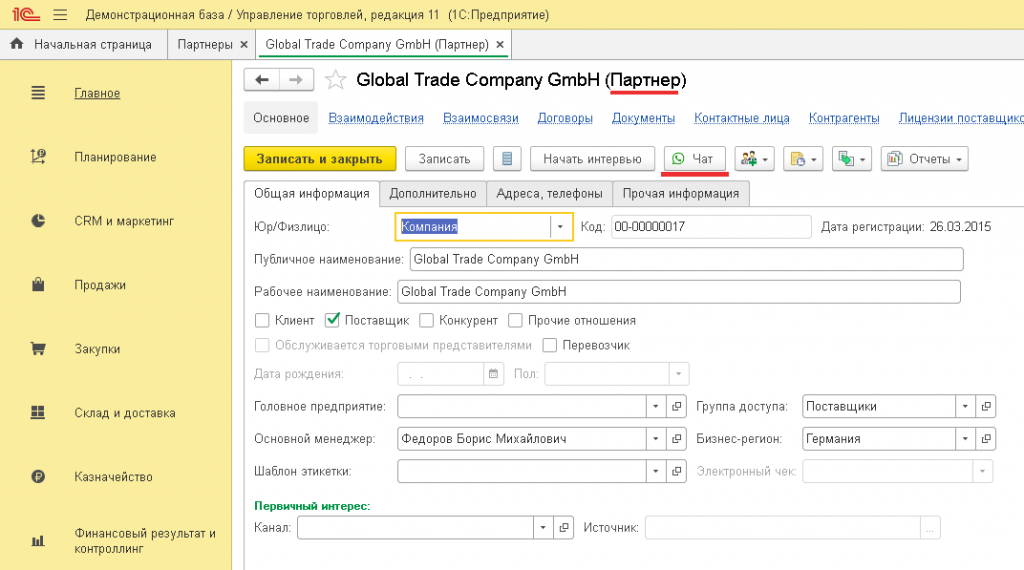Expand the Шаблон этикетки dropdown arrow
This screenshot has height=570, width=1024.
click(656, 471)
